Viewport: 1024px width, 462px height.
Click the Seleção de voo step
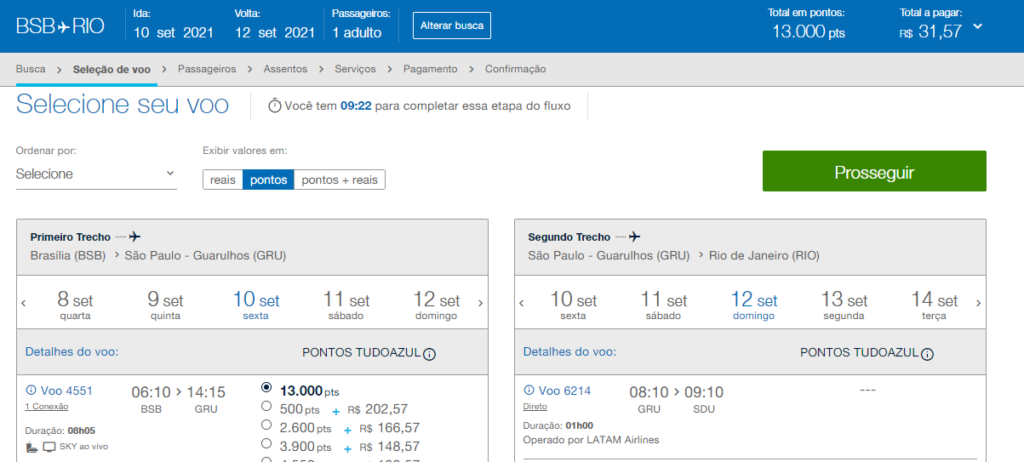coord(112,69)
